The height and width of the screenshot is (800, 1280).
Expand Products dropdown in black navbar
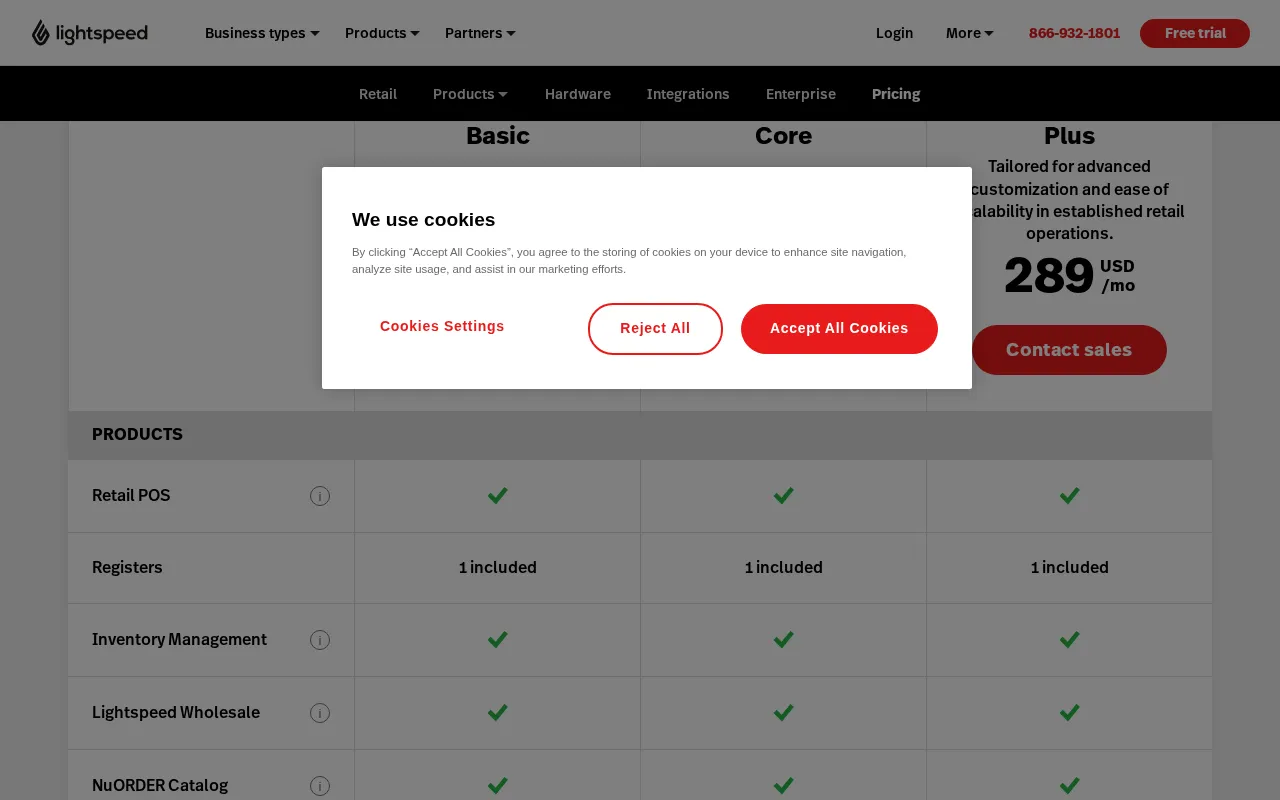click(470, 94)
